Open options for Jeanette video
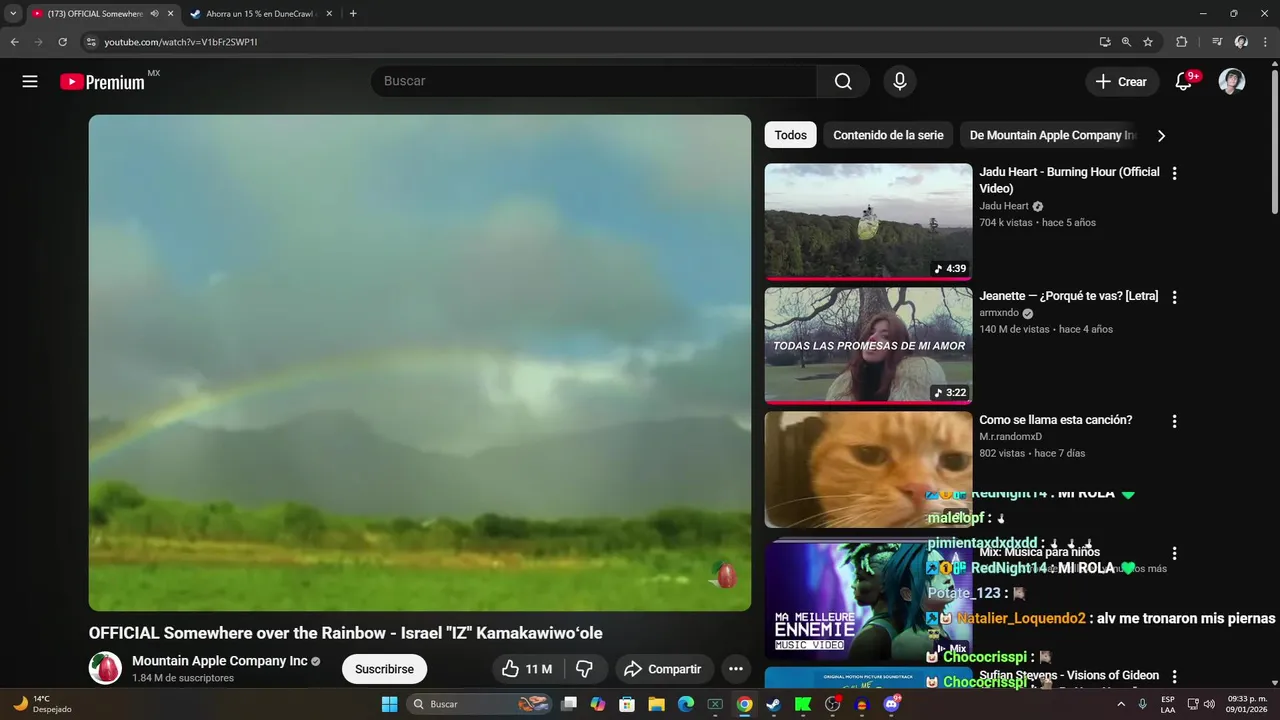This screenshot has height=720, width=1280. click(x=1174, y=297)
